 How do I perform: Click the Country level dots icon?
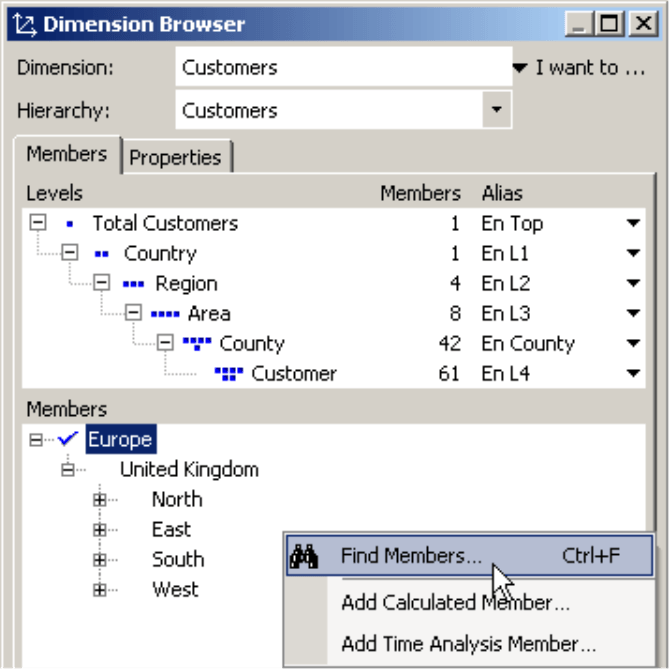click(x=101, y=254)
